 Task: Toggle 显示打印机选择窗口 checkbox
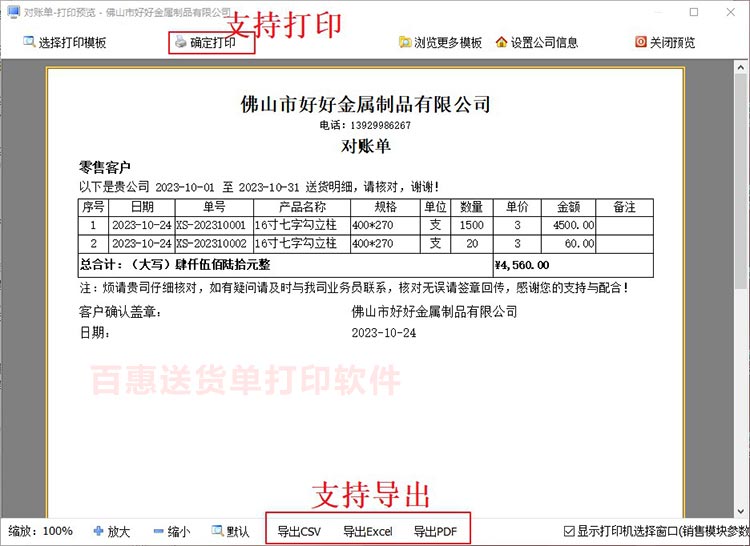tap(569, 531)
